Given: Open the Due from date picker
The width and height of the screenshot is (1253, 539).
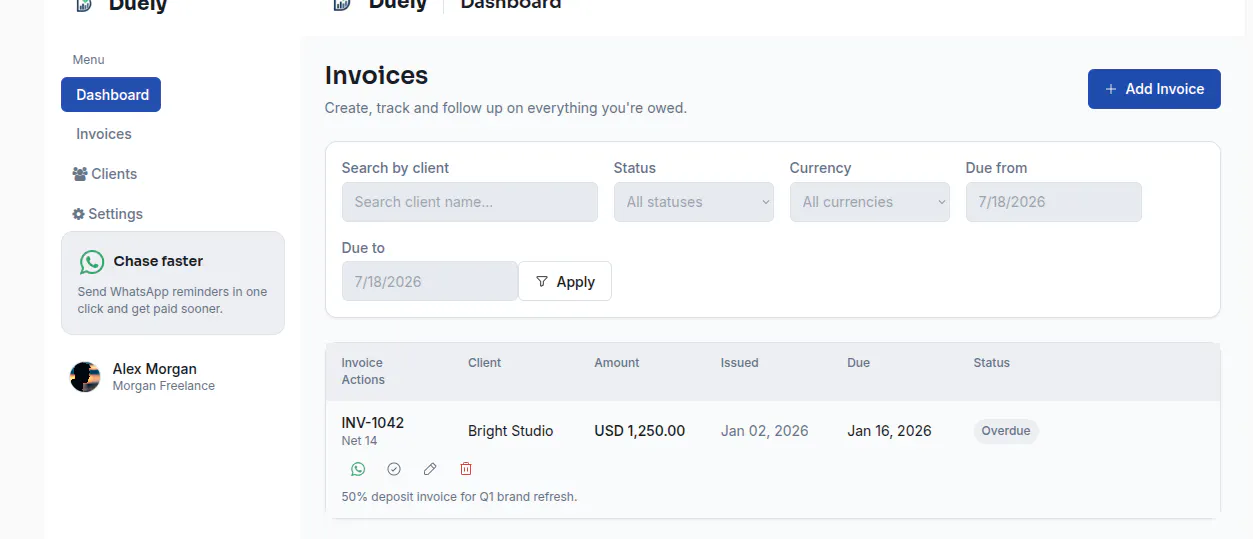Looking at the screenshot, I should (1054, 202).
